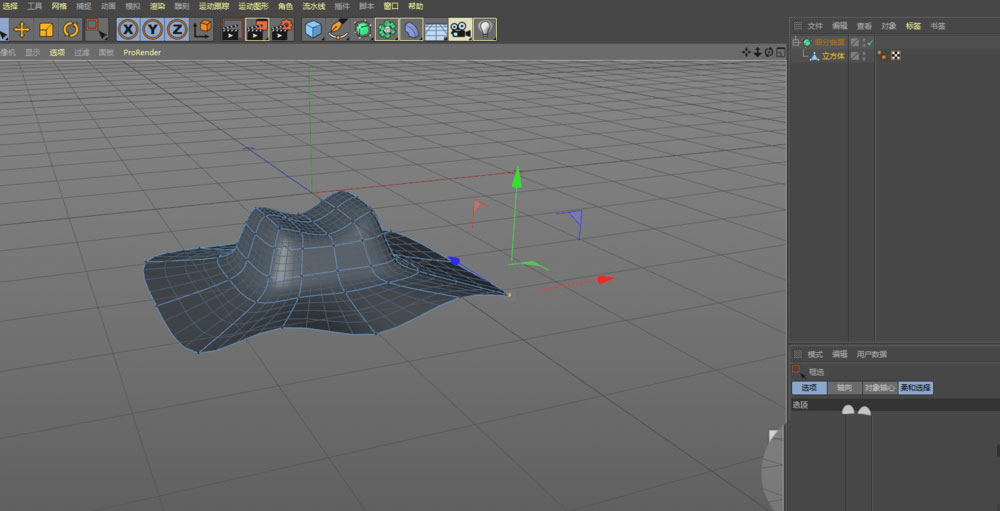Click the Camera object icon
The width and height of the screenshot is (1000, 511).
pos(460,29)
